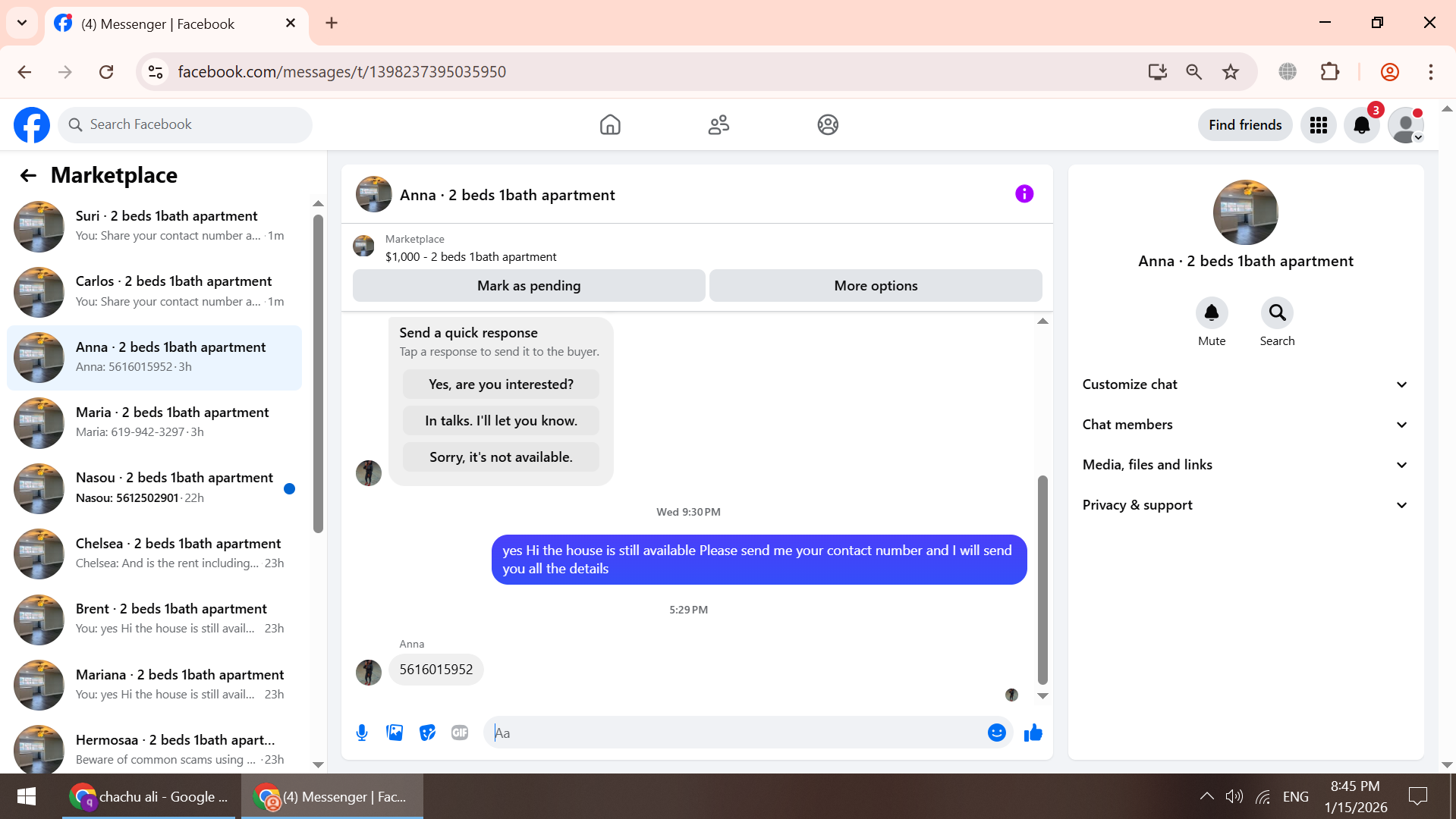
Task: Expand Media, files and links section
Action: point(1245,465)
